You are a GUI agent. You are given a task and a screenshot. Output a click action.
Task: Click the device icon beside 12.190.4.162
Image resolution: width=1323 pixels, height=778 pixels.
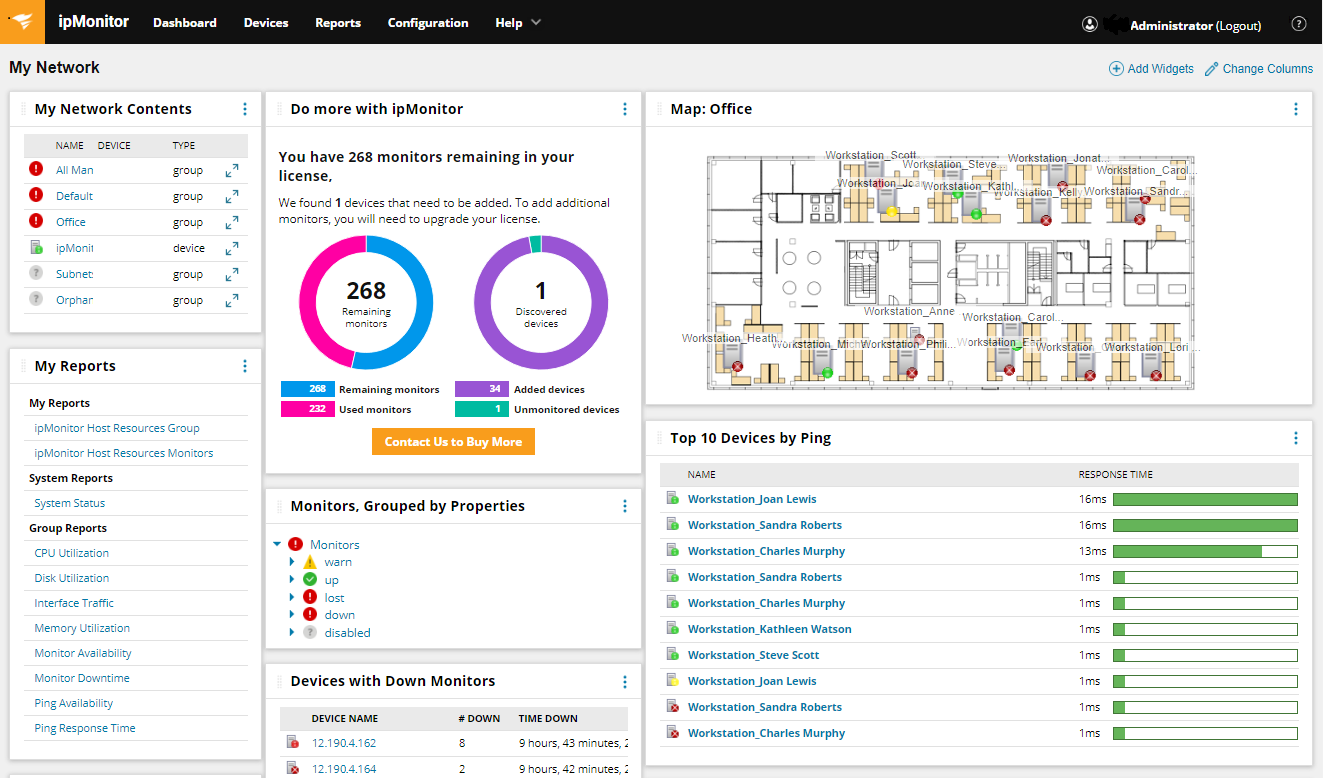(x=293, y=743)
